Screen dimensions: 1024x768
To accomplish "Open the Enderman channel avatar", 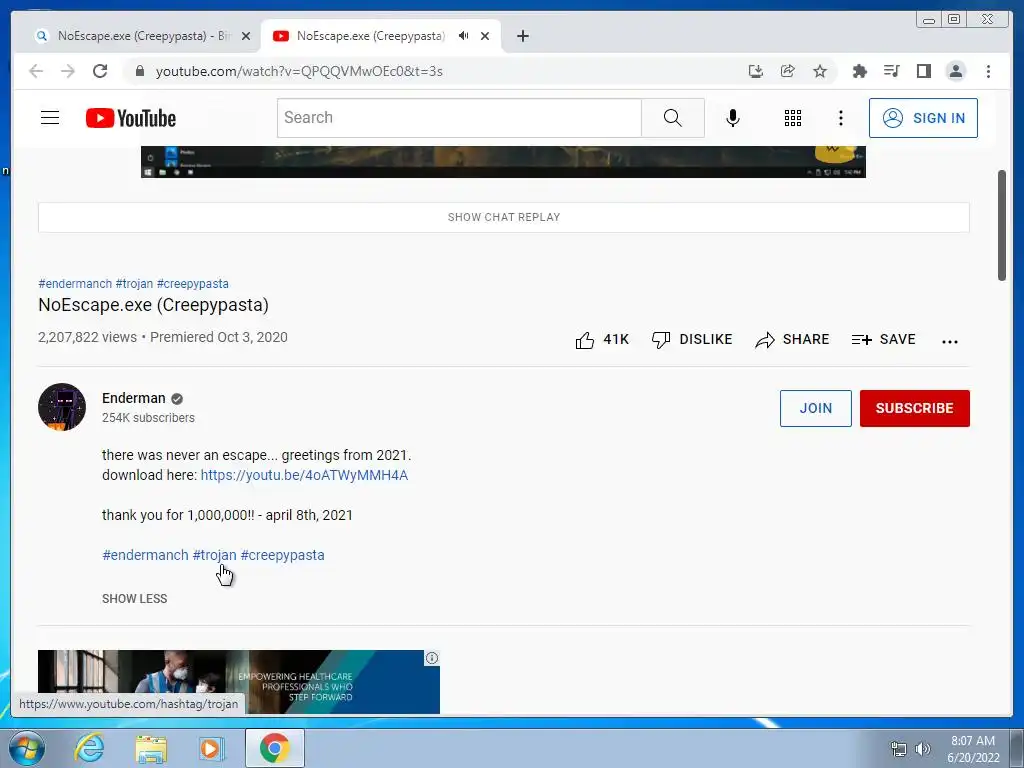I will coord(62,407).
